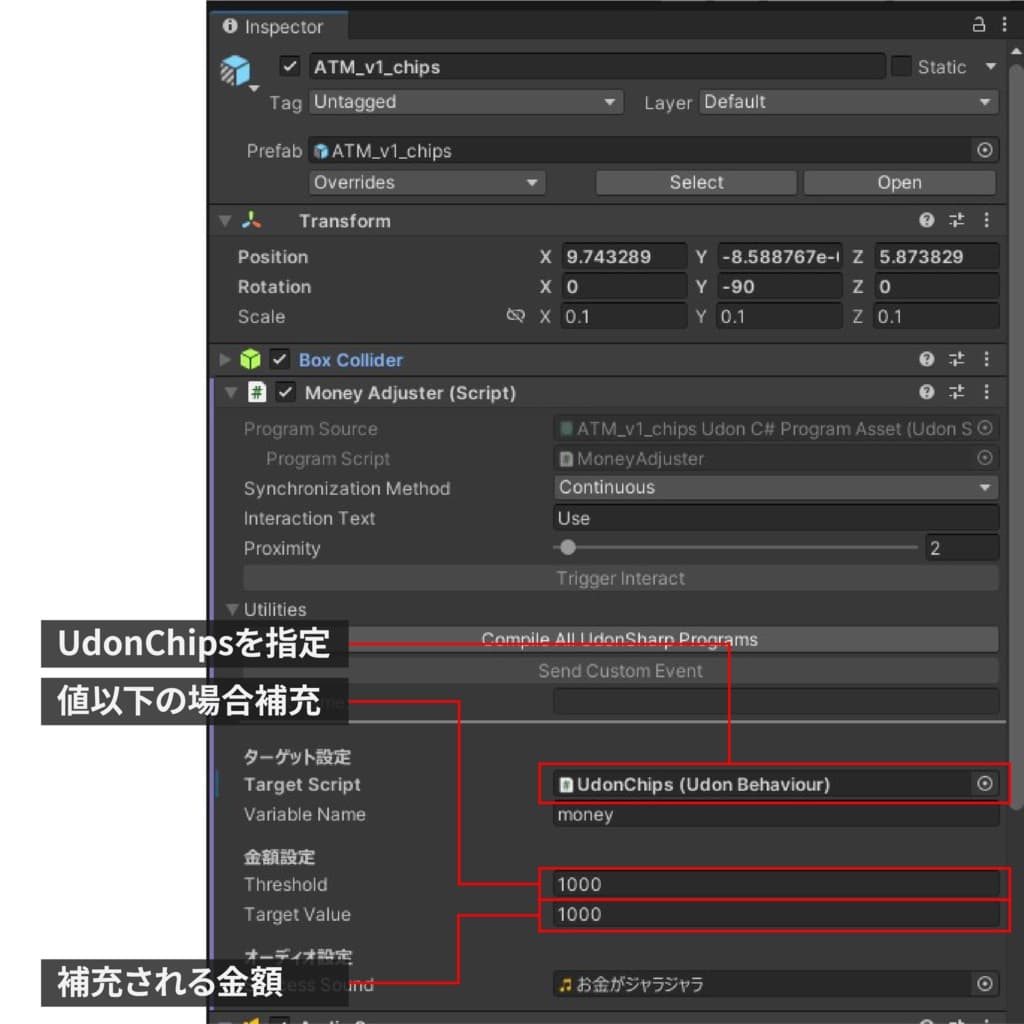Viewport: 1024px width, 1024px height.
Task: Open the prefab Overrides dropdown
Action: (427, 182)
